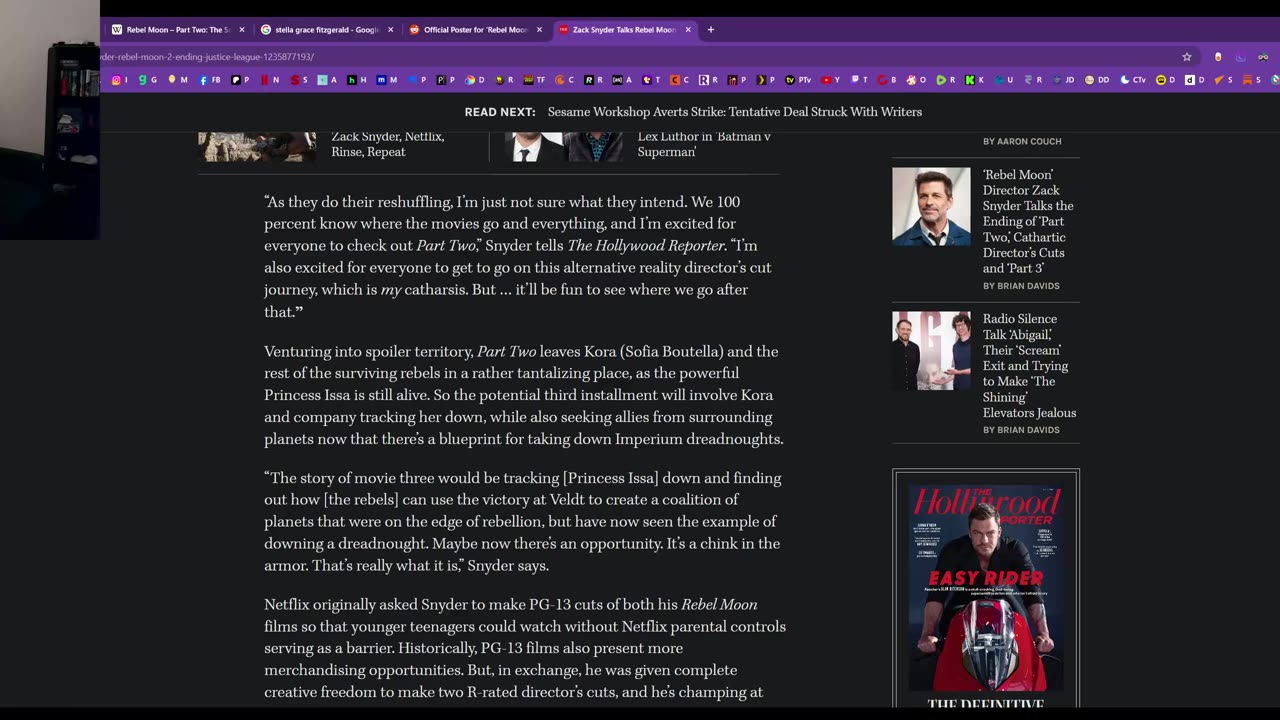This screenshot has width=1280, height=720.
Task: Open the JD bookmark
Action: click(1063, 80)
